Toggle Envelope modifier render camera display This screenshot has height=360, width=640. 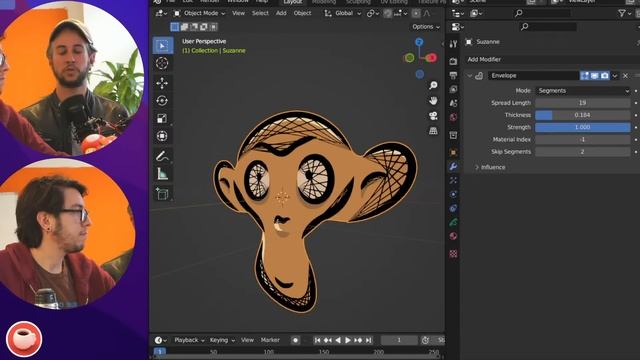pos(604,76)
